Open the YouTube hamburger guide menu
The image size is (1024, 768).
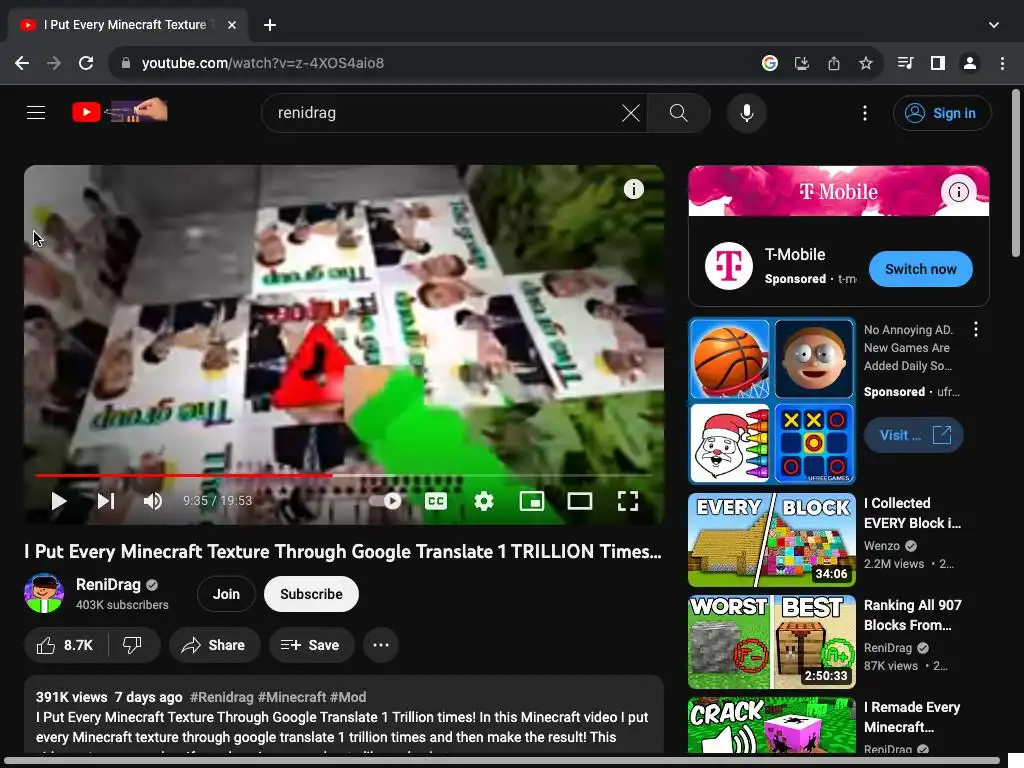coord(36,113)
